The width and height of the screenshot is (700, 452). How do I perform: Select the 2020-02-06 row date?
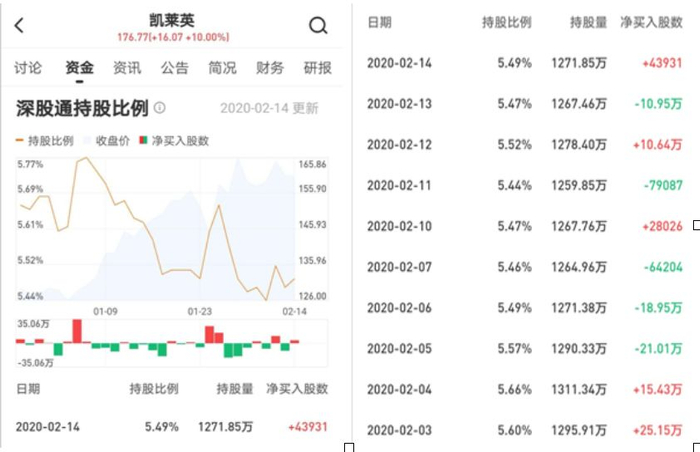[x=400, y=308]
